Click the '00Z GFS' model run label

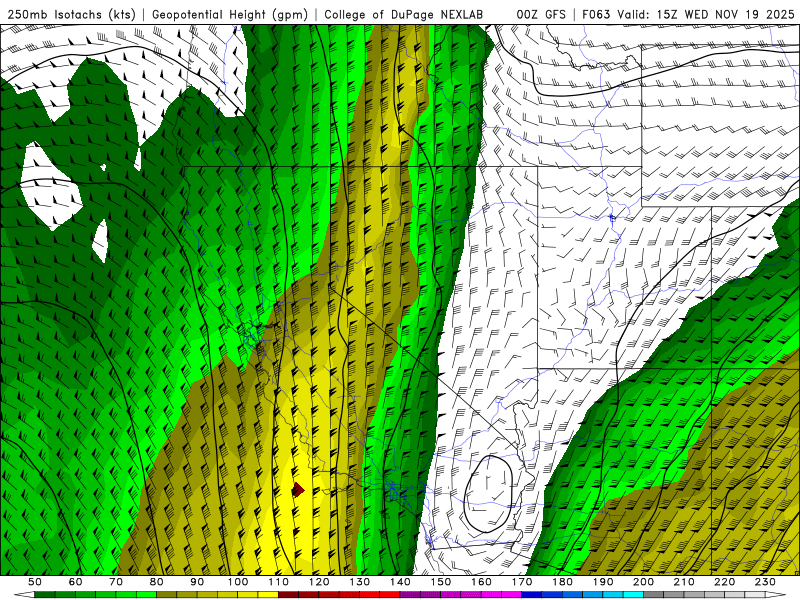pyautogui.click(x=541, y=15)
